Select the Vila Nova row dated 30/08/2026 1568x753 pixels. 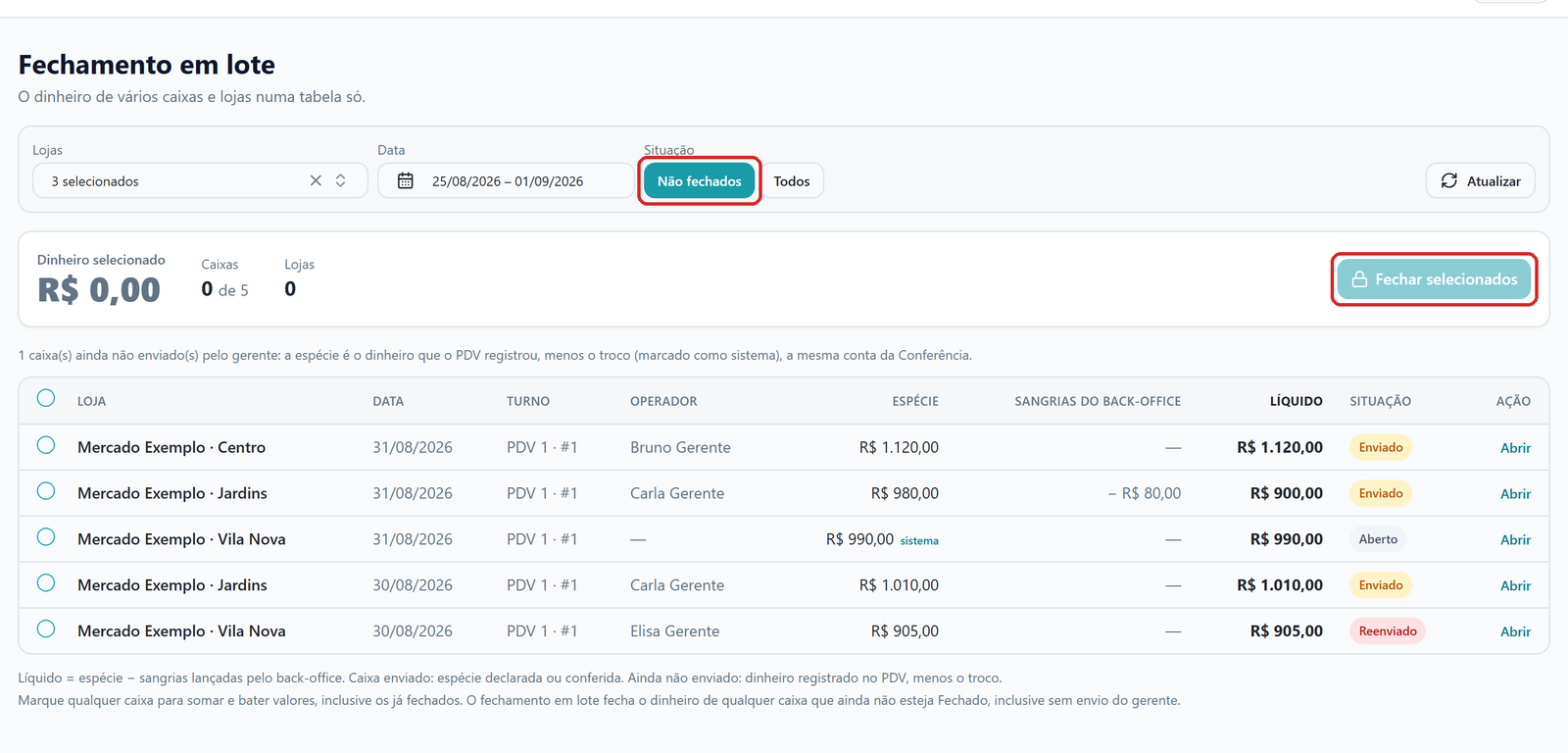click(x=46, y=629)
